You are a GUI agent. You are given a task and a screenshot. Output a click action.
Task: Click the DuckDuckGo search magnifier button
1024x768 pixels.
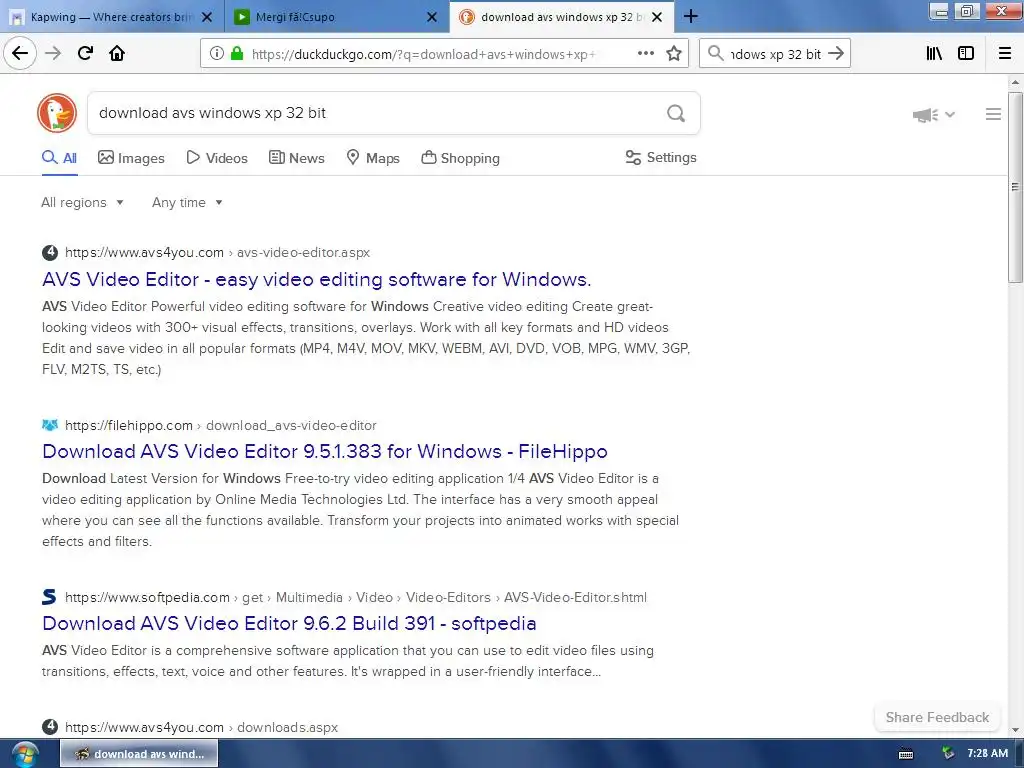point(676,114)
